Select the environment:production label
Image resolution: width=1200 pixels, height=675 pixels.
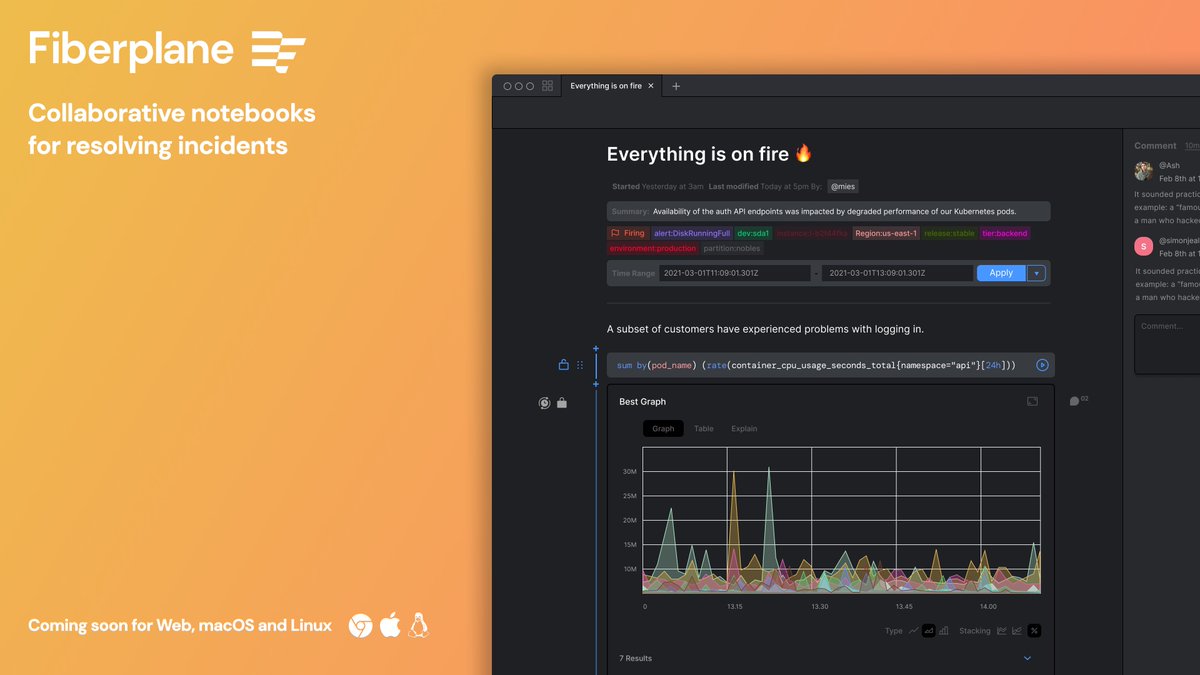click(652, 248)
